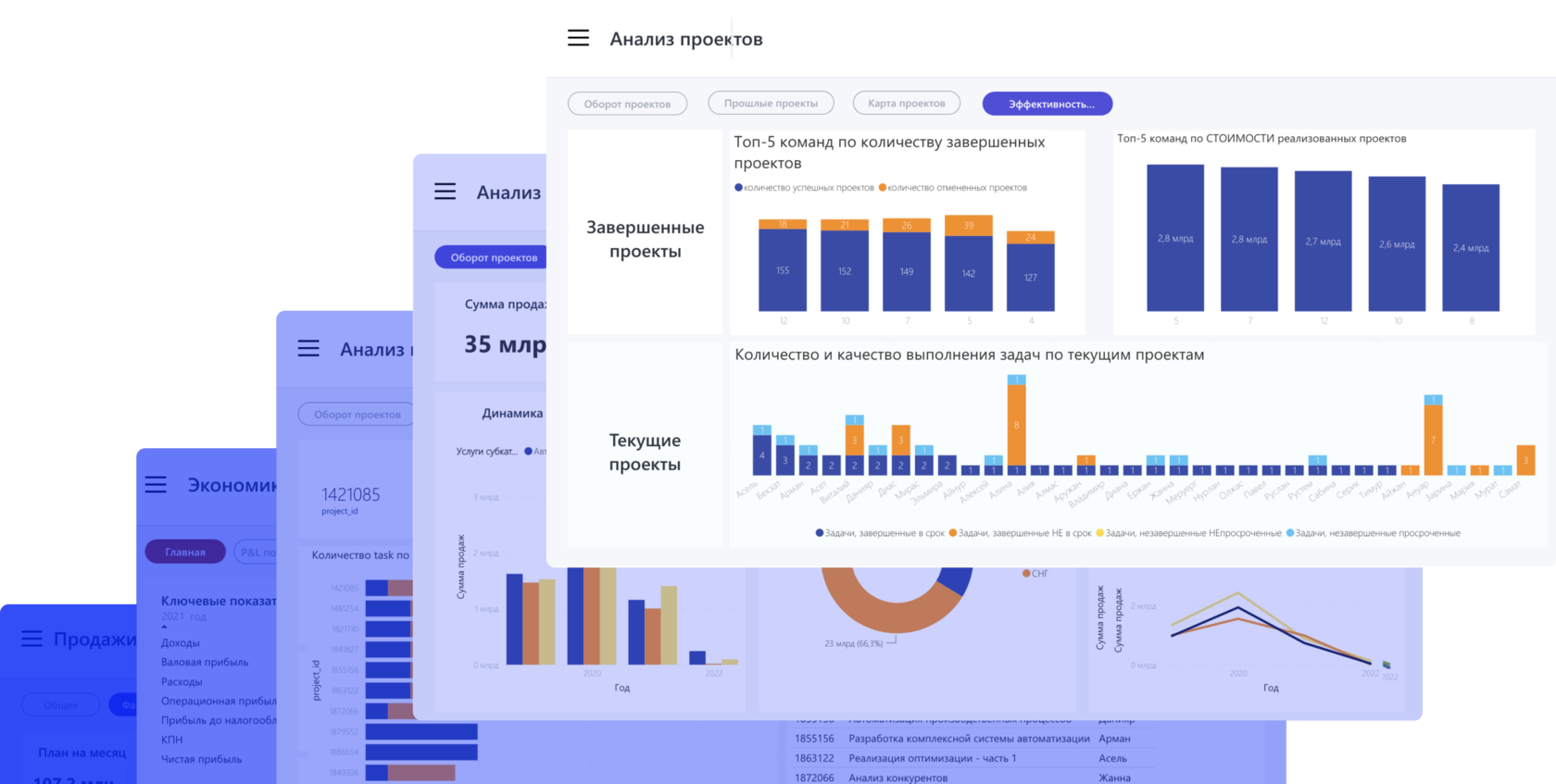Image resolution: width=1556 pixels, height=784 pixels.
Task: Click orange legend marker for отмененных проектов
Action: (883, 188)
